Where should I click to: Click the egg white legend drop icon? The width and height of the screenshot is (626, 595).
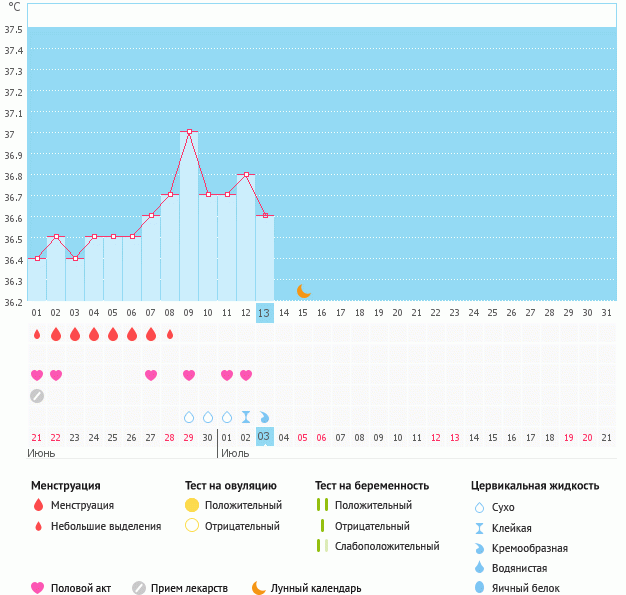tap(480, 588)
